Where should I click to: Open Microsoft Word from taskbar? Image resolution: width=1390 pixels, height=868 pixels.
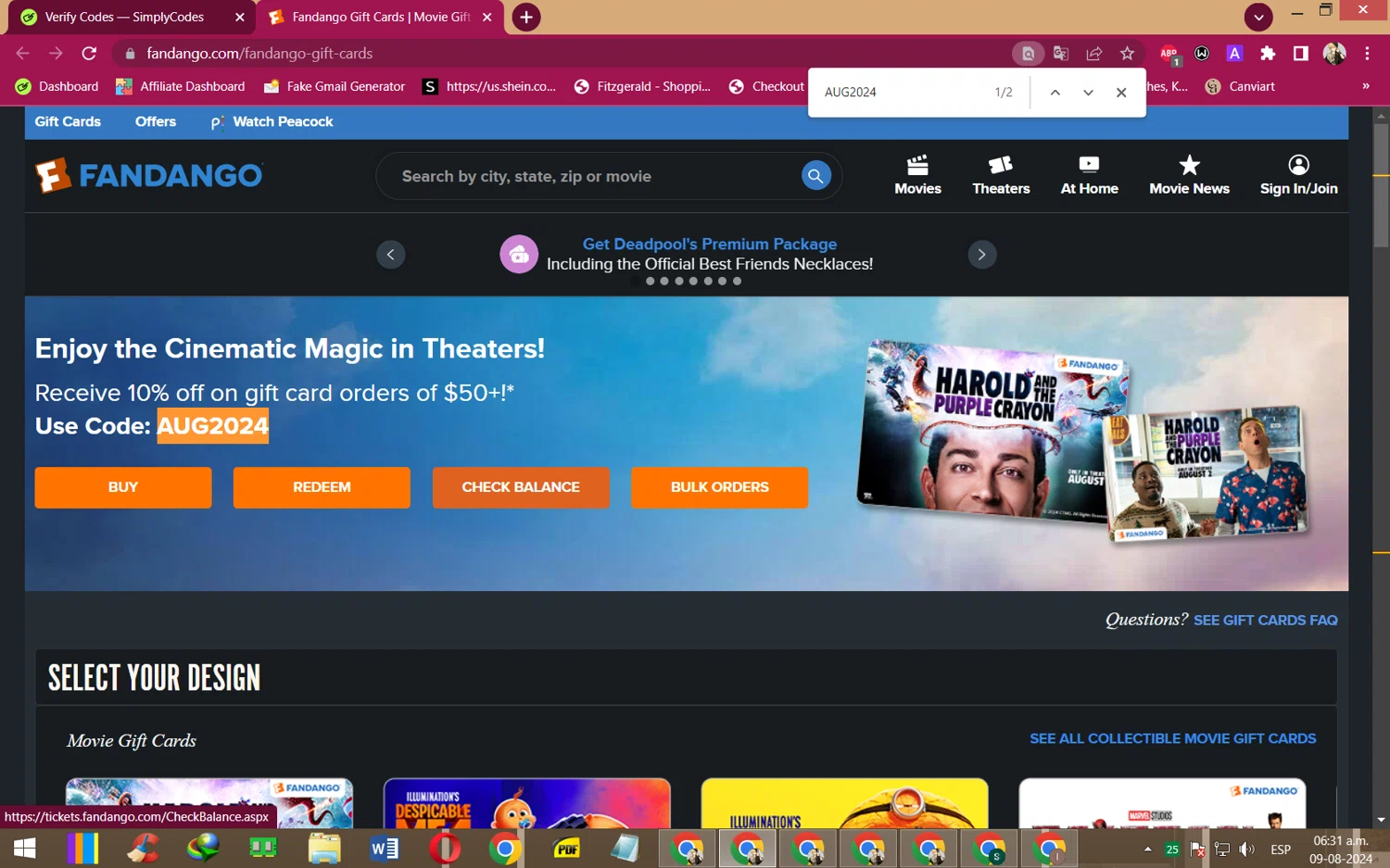coord(384,849)
